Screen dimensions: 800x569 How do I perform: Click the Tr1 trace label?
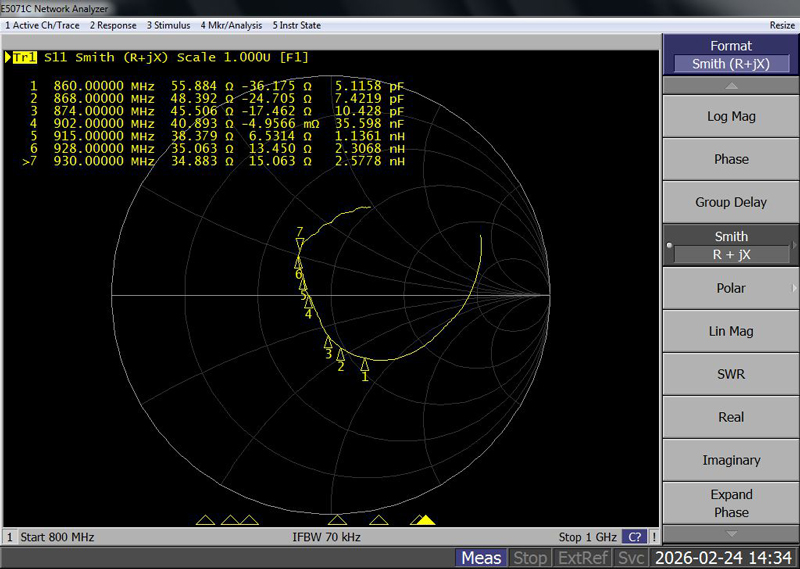(24, 58)
